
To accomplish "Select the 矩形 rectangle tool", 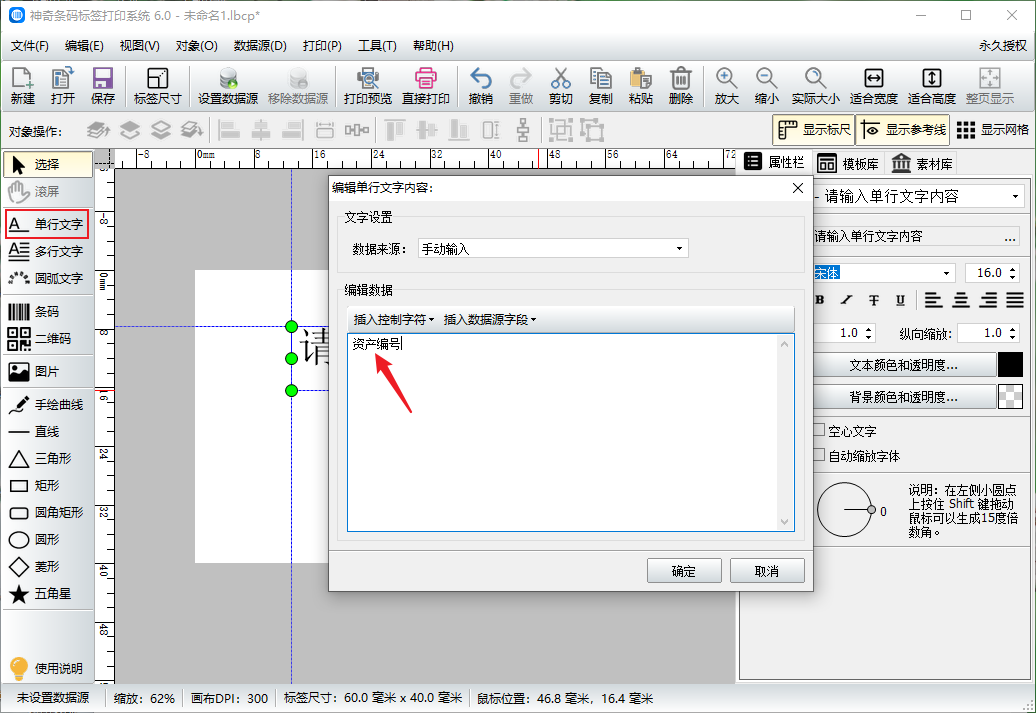I will coord(47,486).
